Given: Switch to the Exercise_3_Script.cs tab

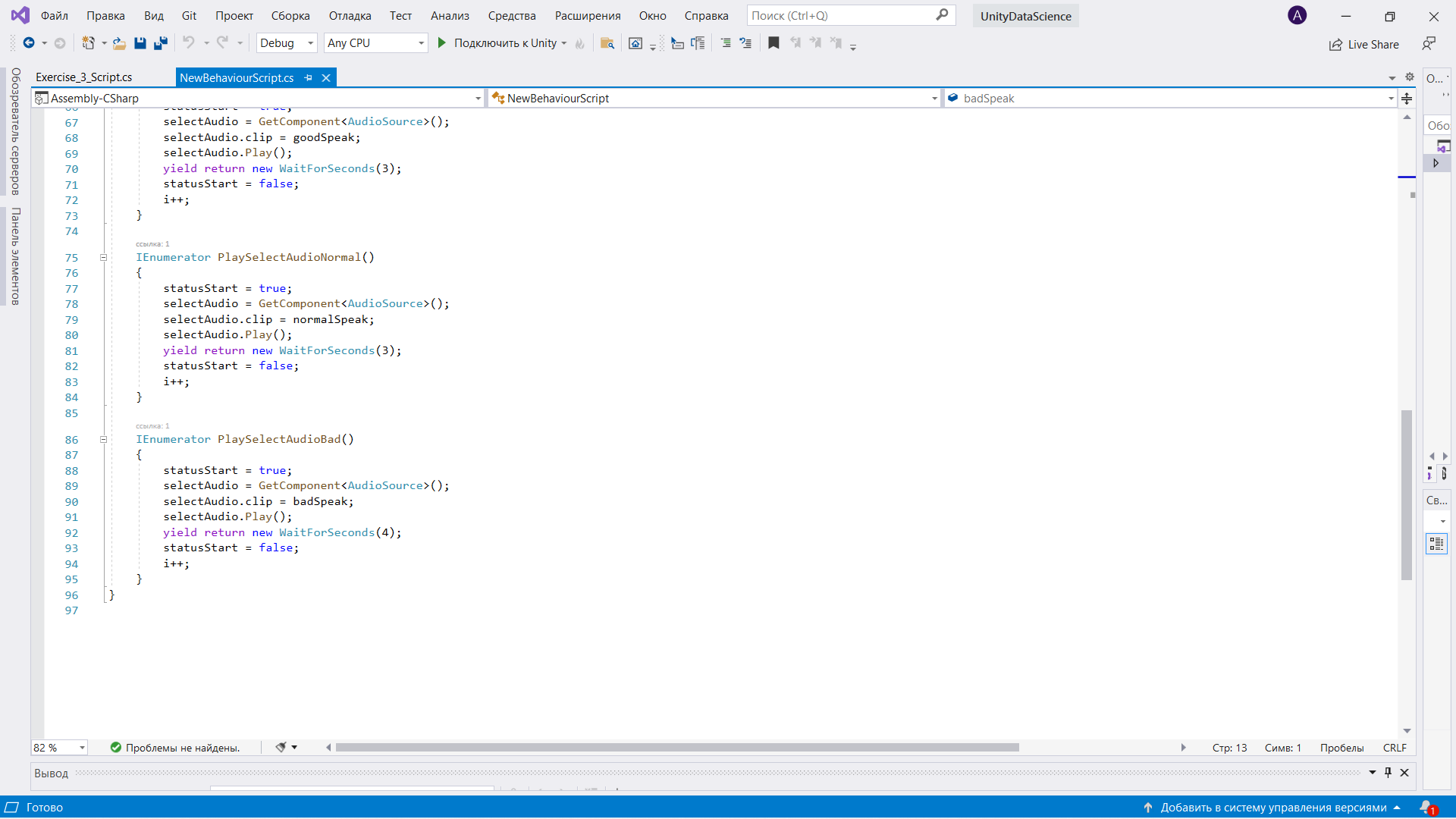Looking at the screenshot, I should coord(84,77).
